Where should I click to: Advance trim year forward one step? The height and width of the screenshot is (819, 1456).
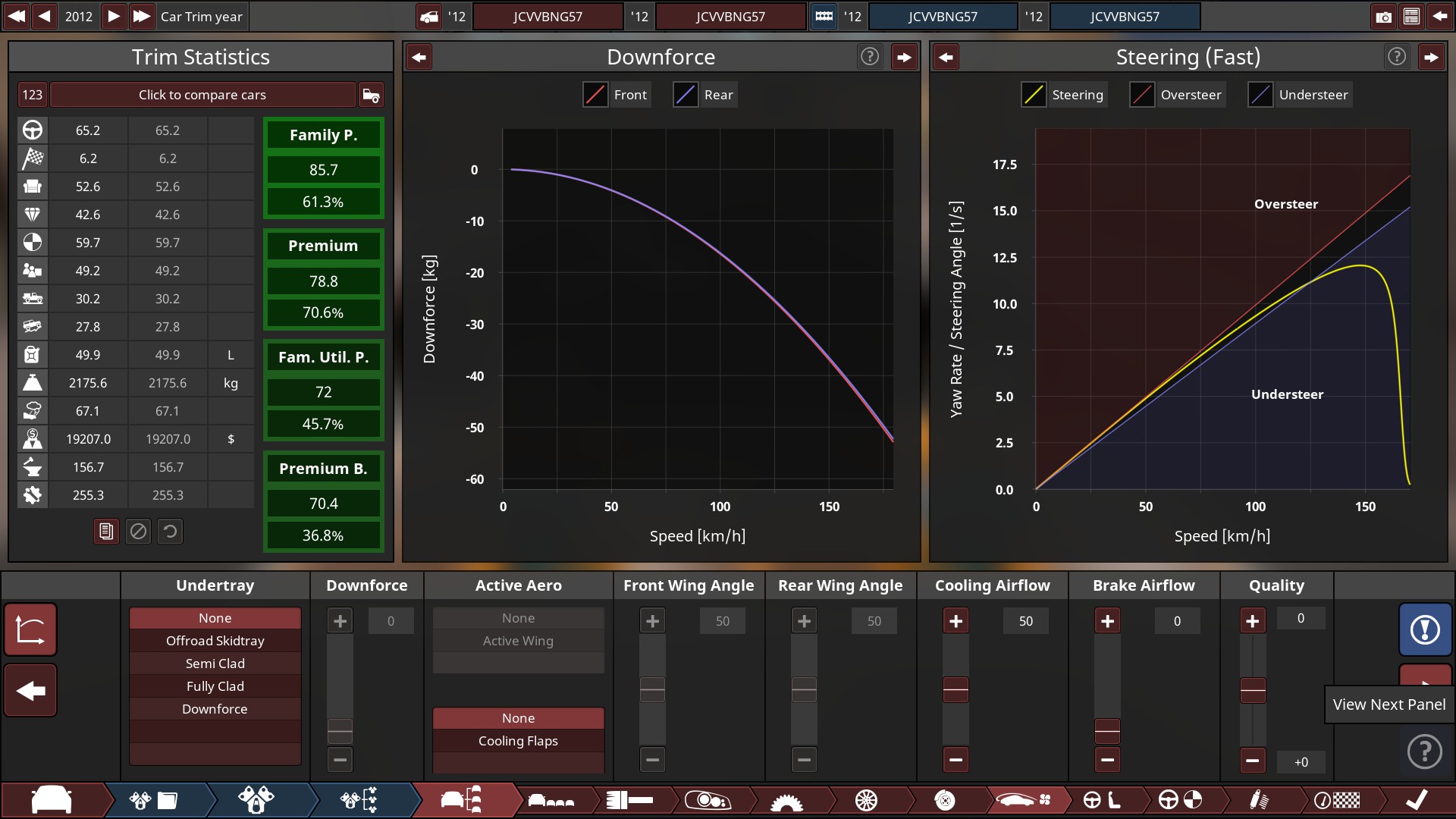(x=113, y=16)
